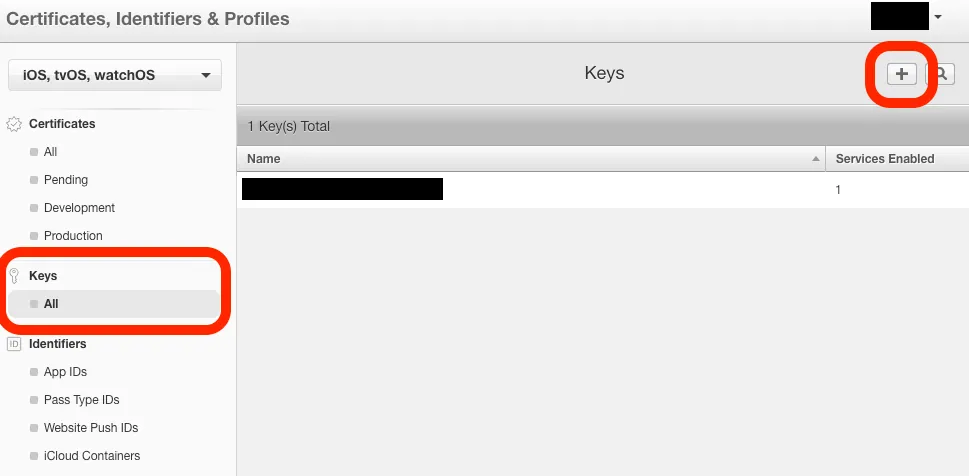This screenshot has width=969, height=476.
Task: Click the magnifier search icon
Action: click(941, 74)
